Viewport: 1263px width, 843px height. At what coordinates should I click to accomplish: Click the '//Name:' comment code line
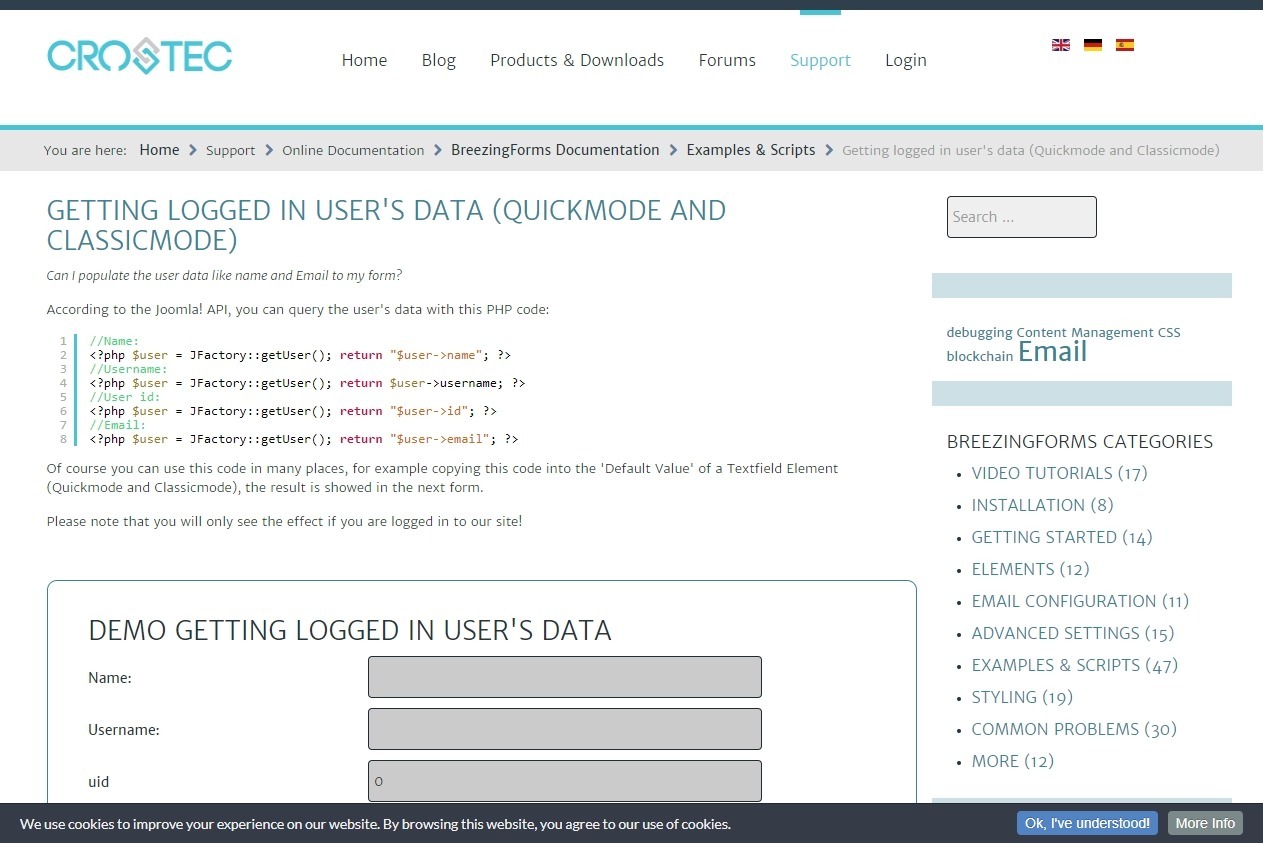tap(114, 341)
